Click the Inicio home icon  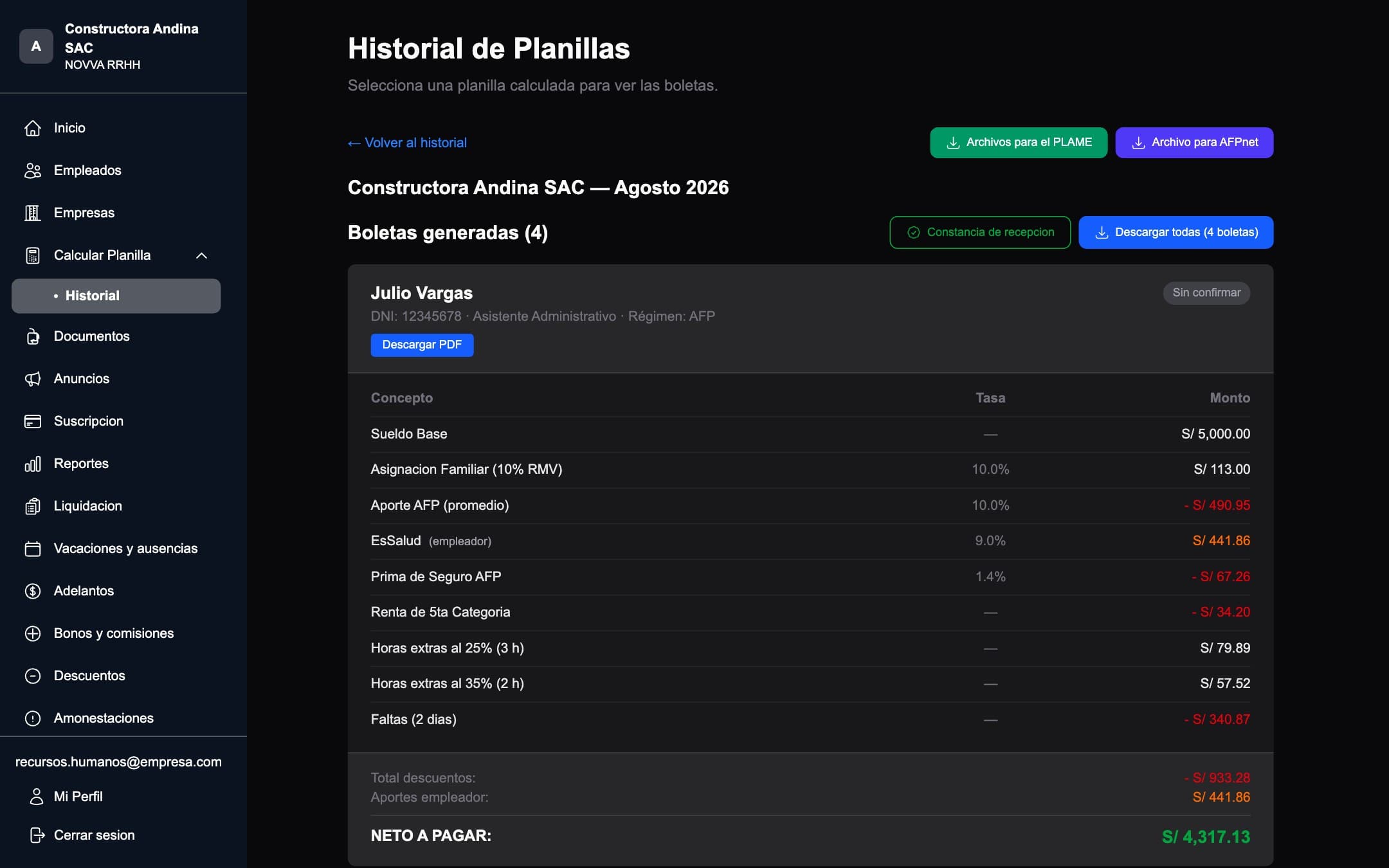tap(33, 128)
